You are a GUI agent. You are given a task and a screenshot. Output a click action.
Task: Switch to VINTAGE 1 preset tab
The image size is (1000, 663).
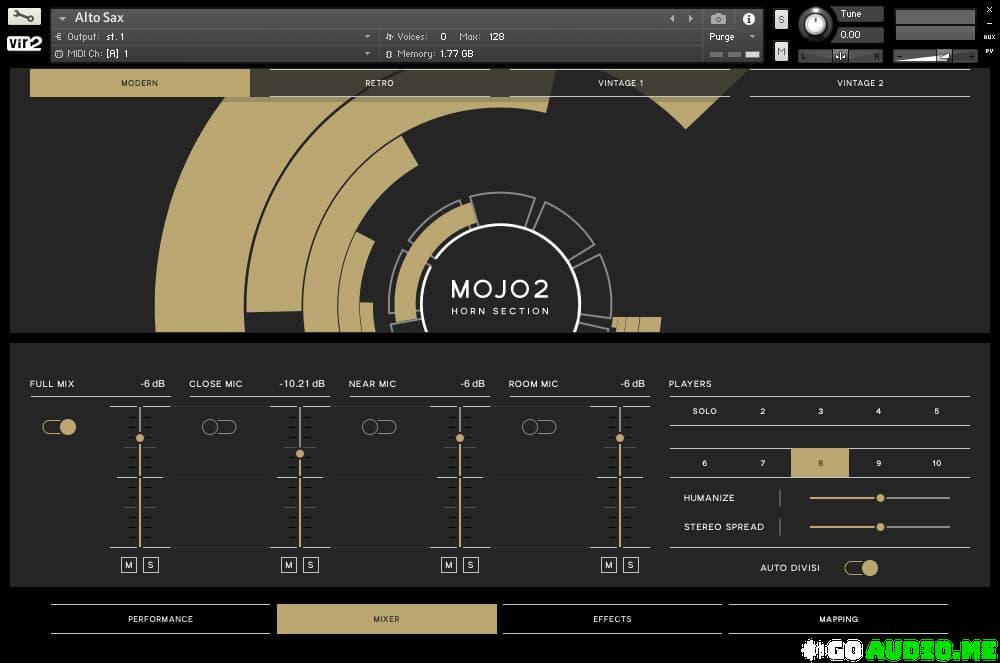(620, 84)
